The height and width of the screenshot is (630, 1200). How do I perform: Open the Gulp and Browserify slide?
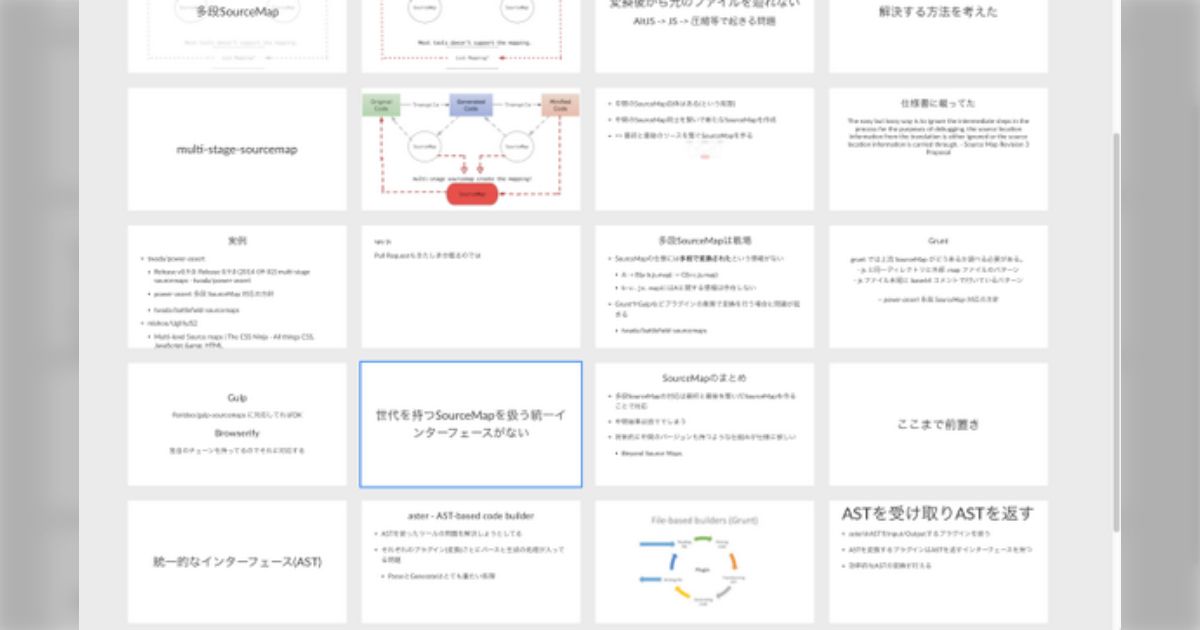pyautogui.click(x=237, y=424)
